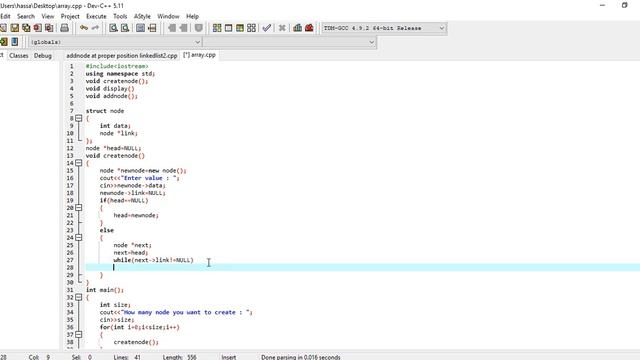Click the Rebuild All icon

coord(251,28)
